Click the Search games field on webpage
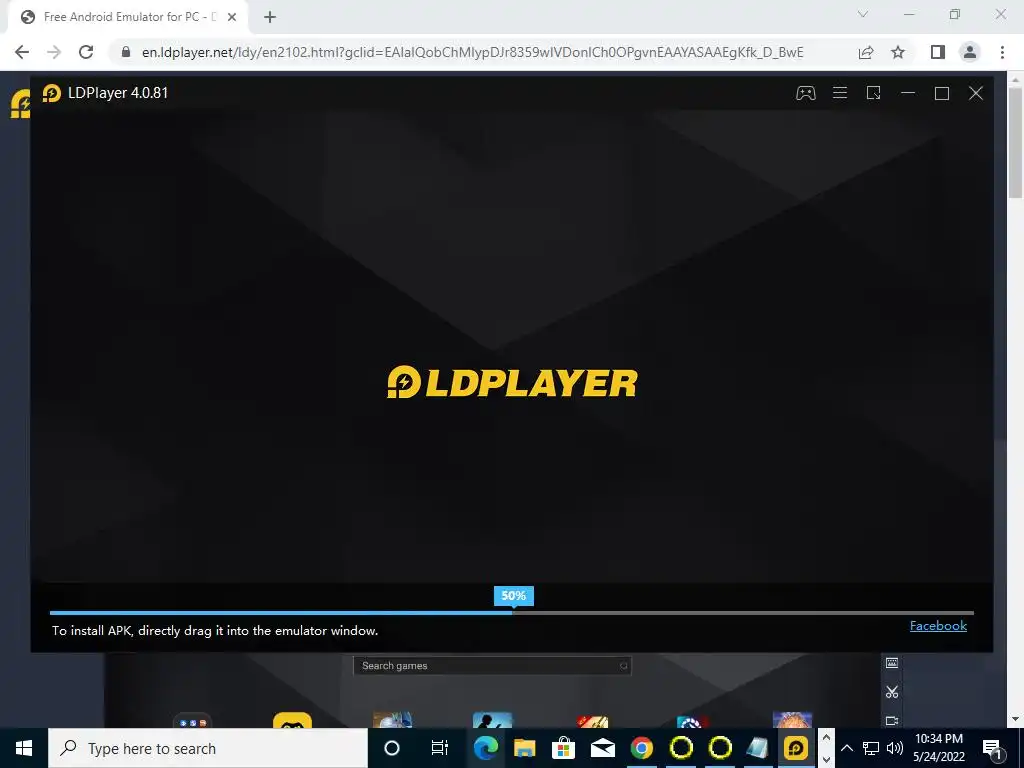Screen dimensions: 1024x768 tap(492, 665)
